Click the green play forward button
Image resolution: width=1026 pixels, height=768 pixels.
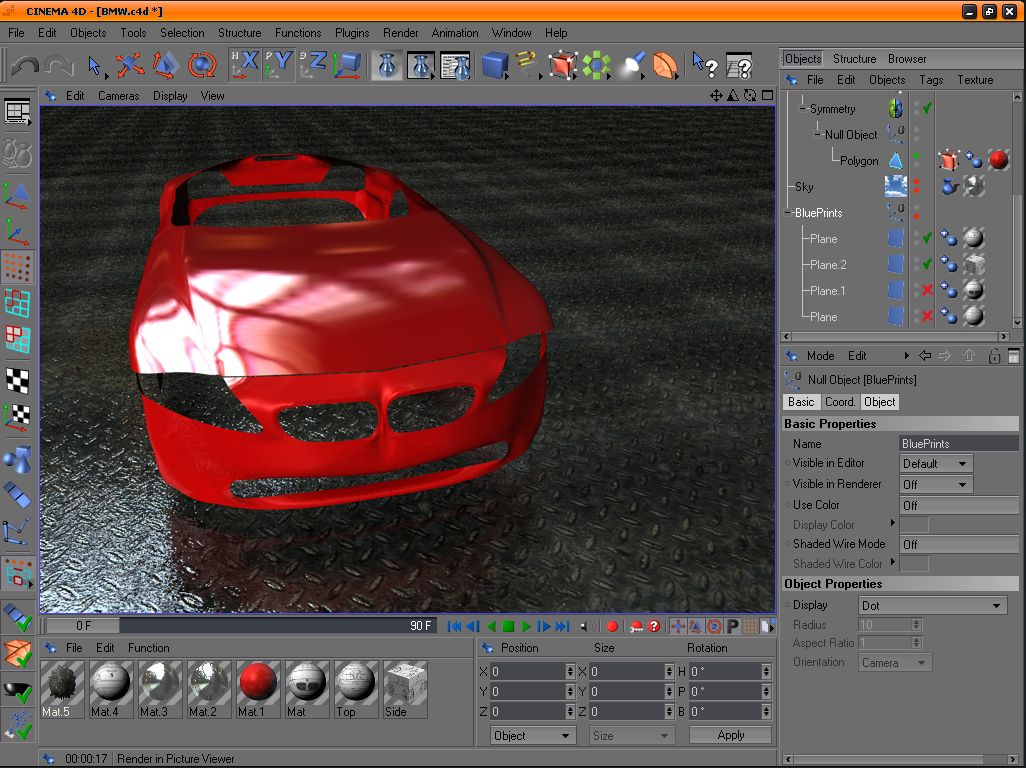coord(526,627)
